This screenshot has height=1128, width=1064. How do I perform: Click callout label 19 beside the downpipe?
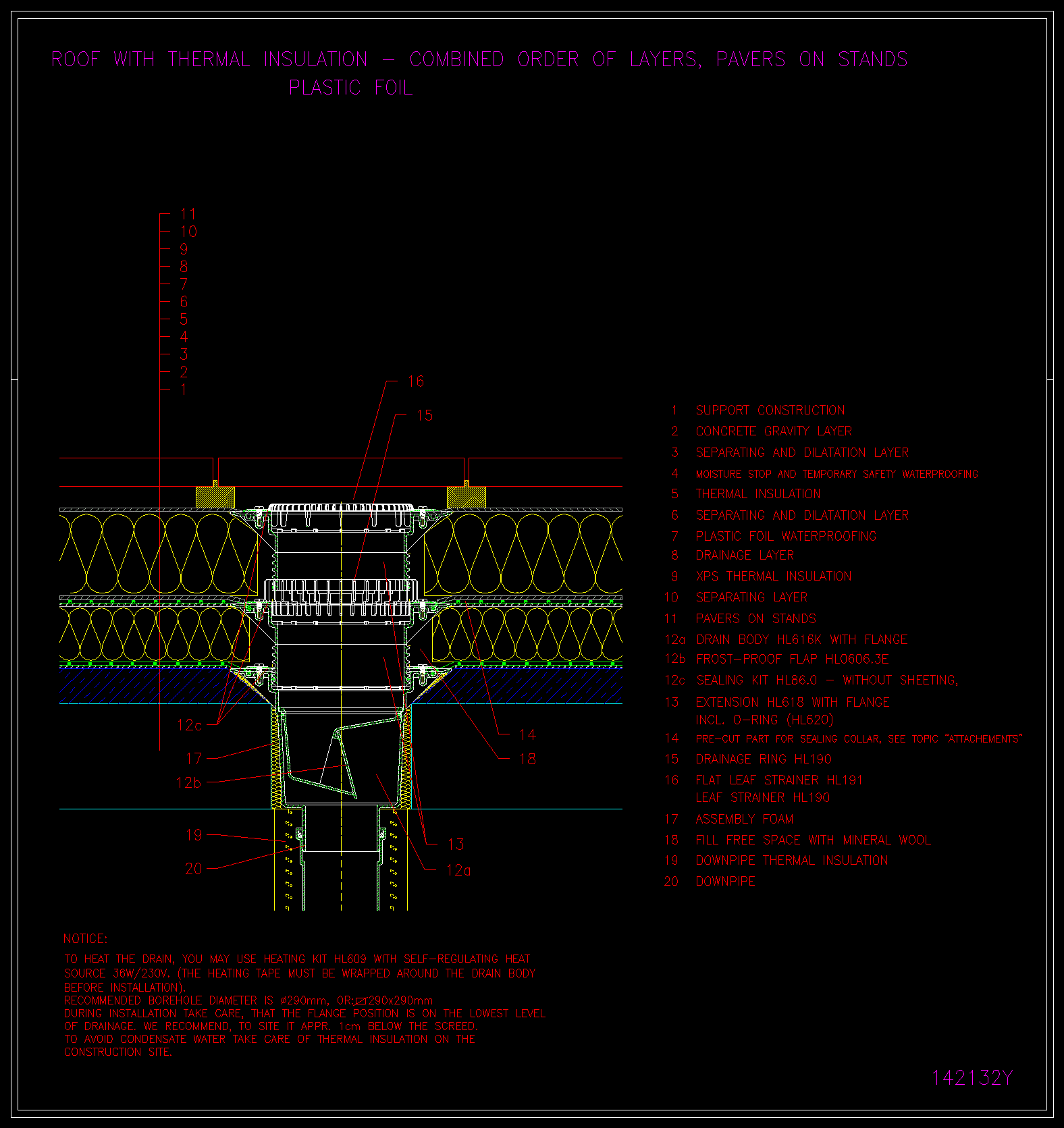tap(194, 835)
